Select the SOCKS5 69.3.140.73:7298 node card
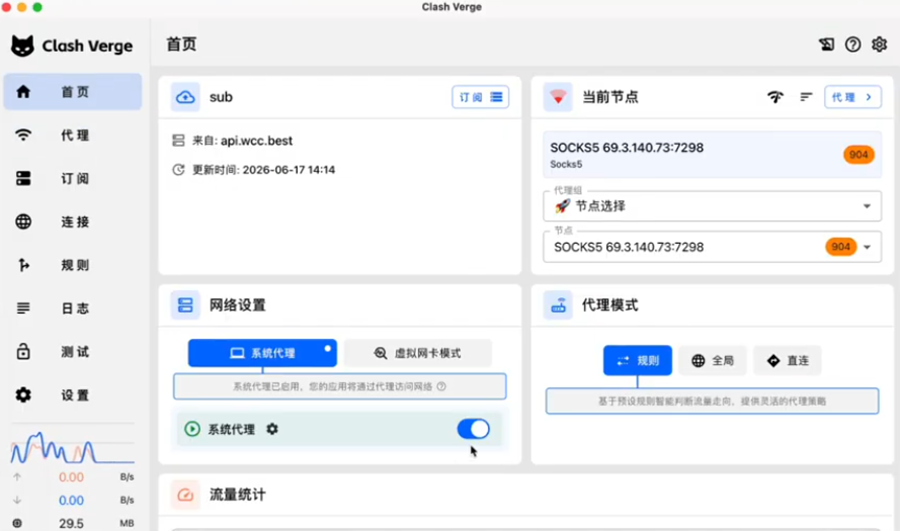Viewport: 900px width, 531px height. tap(712, 154)
